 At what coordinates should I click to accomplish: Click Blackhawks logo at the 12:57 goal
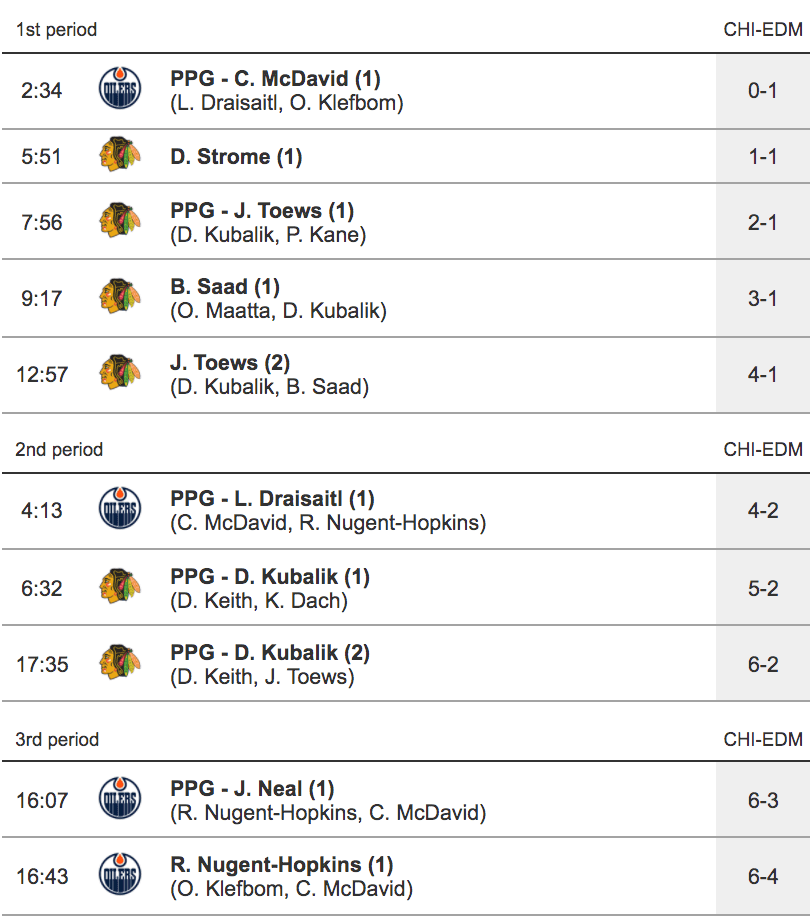[120, 374]
